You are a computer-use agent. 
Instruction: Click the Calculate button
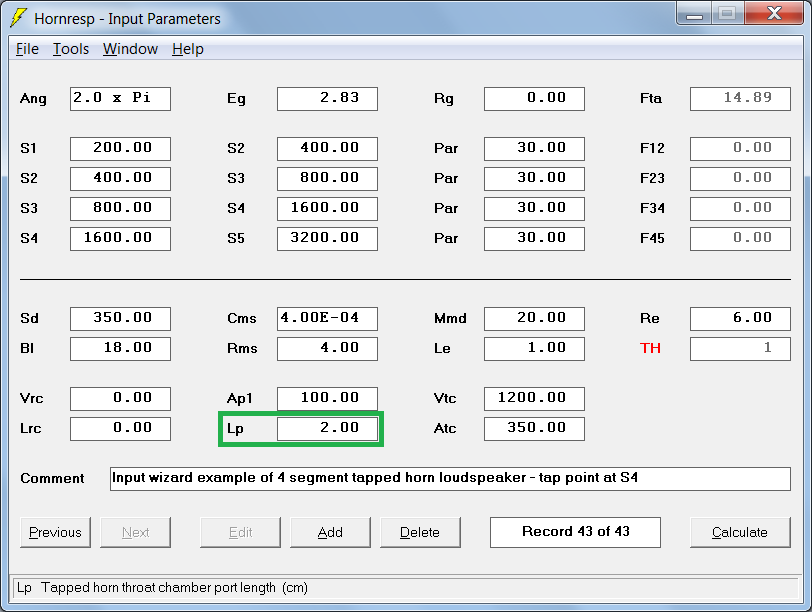740,532
